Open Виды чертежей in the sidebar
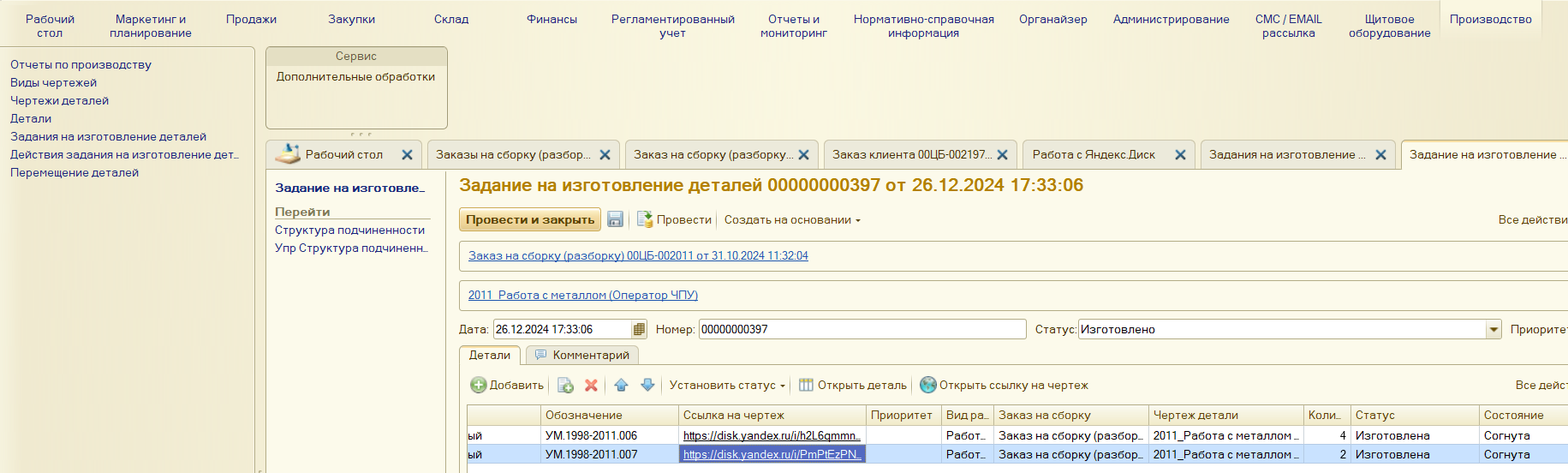The image size is (1568, 473). [x=53, y=82]
